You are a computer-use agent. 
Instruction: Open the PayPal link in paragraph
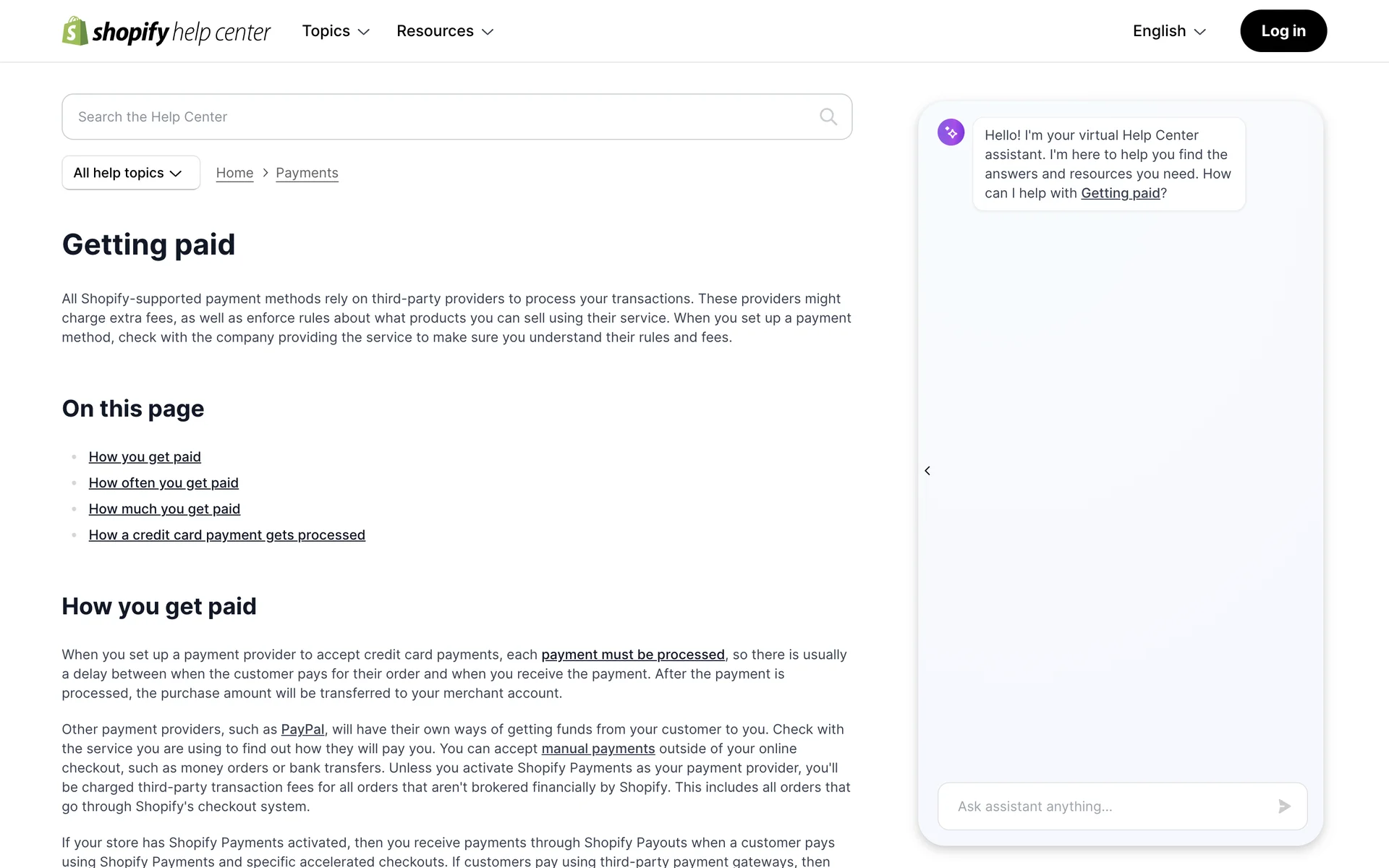pos(302,729)
